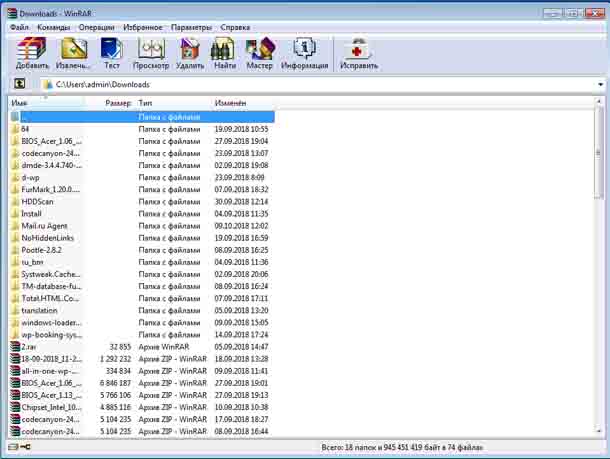Sort by the Размер column header
This screenshot has width=610, height=459.
[111, 103]
